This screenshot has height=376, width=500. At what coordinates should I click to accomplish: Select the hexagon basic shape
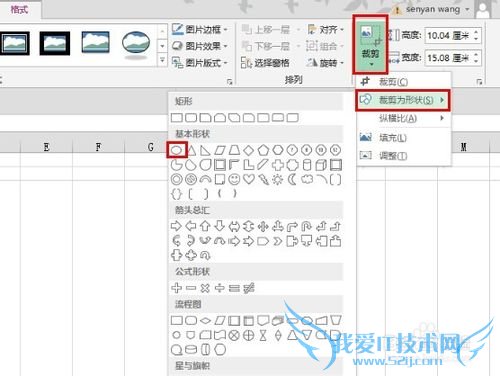tap(278, 150)
